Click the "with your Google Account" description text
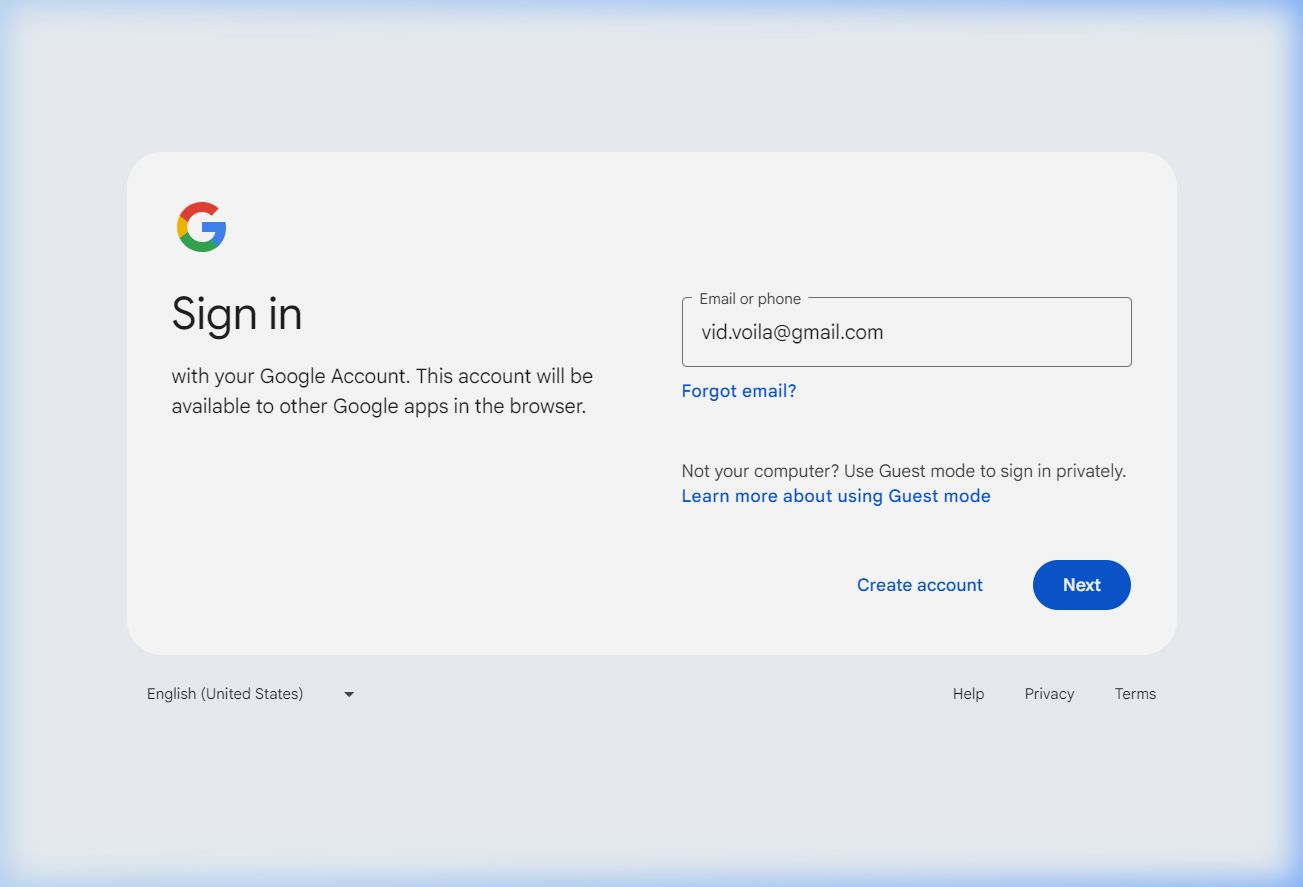The width and height of the screenshot is (1303, 887). click(381, 377)
